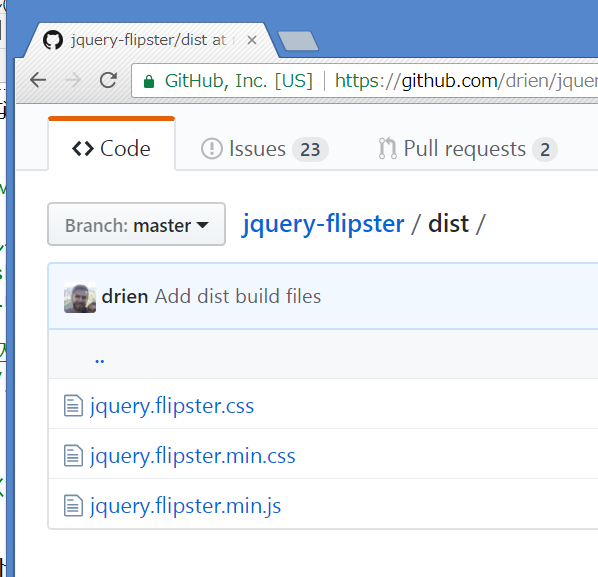
Task: Click the Issues count badge 23
Action: click(310, 149)
